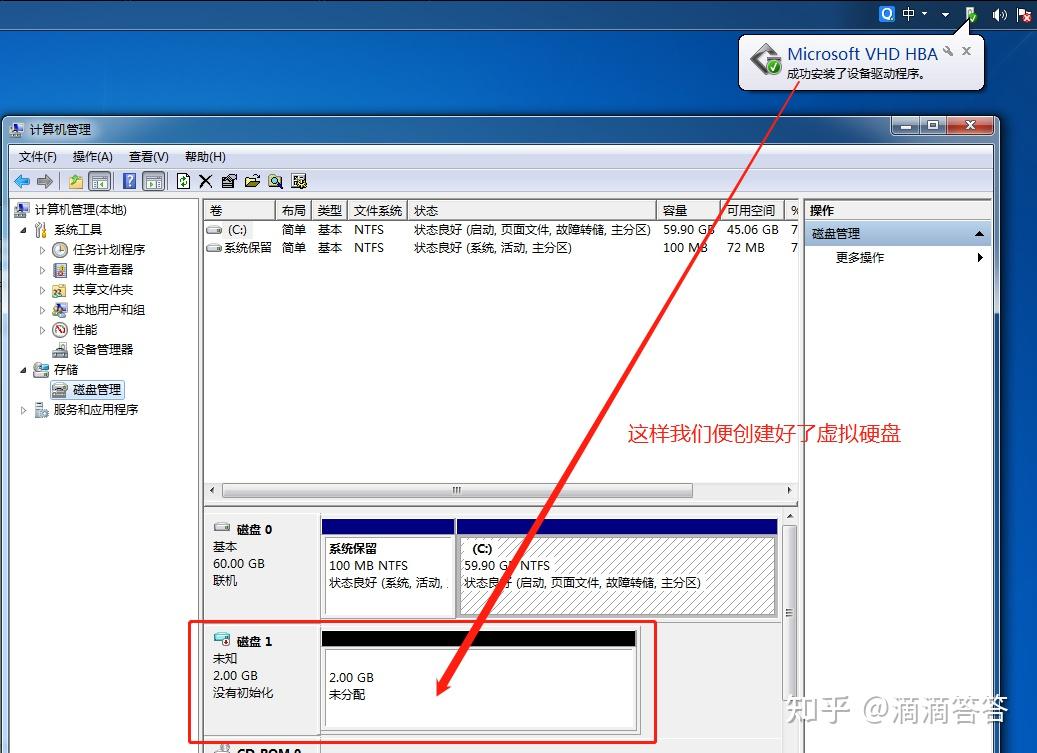Click the speaker icon in the system tray

click(999, 15)
